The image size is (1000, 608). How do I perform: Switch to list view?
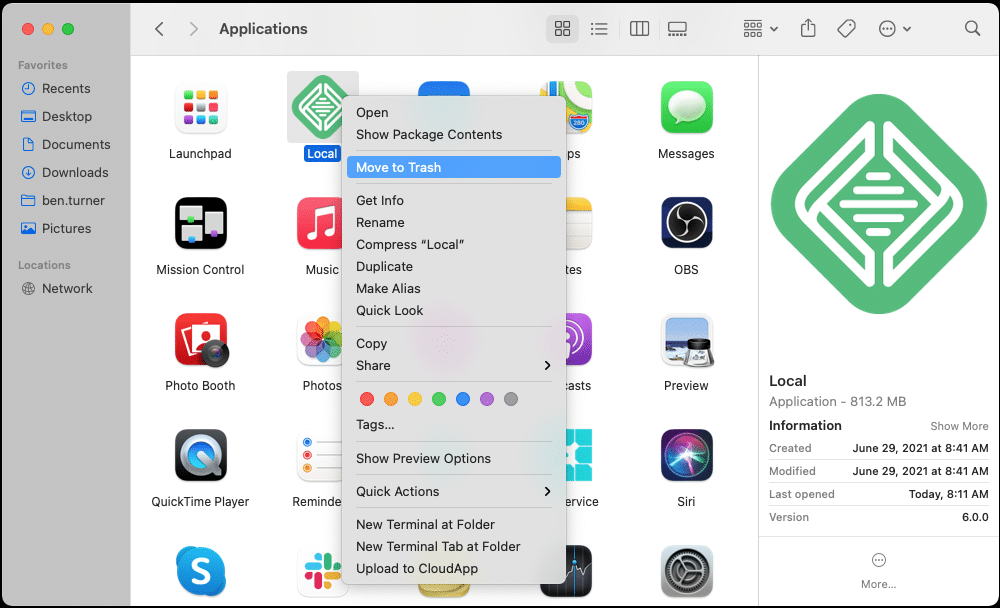[x=599, y=29]
